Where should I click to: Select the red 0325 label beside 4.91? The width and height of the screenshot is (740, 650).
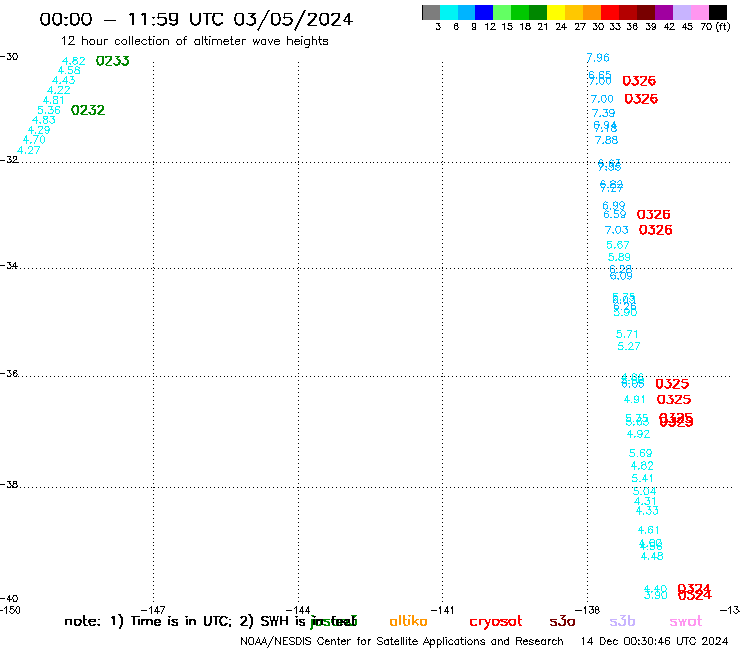(x=674, y=399)
